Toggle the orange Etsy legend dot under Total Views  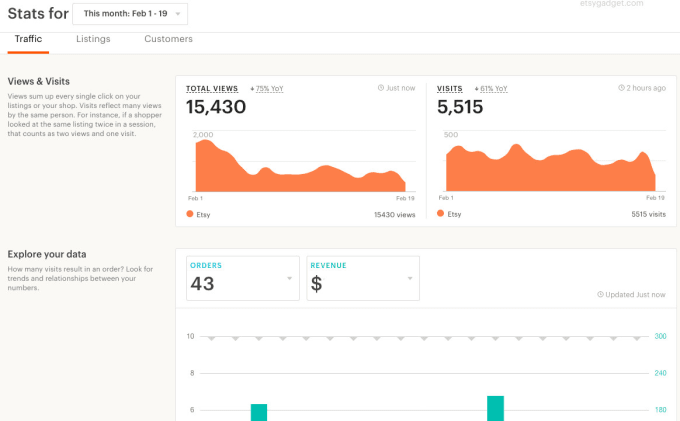(190, 214)
